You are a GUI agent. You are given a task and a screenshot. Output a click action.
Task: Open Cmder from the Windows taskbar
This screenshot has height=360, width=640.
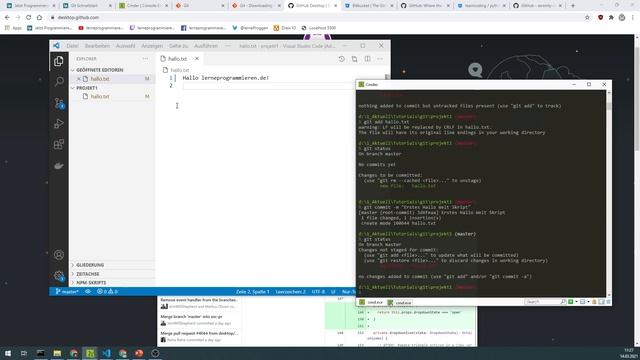coord(90,353)
